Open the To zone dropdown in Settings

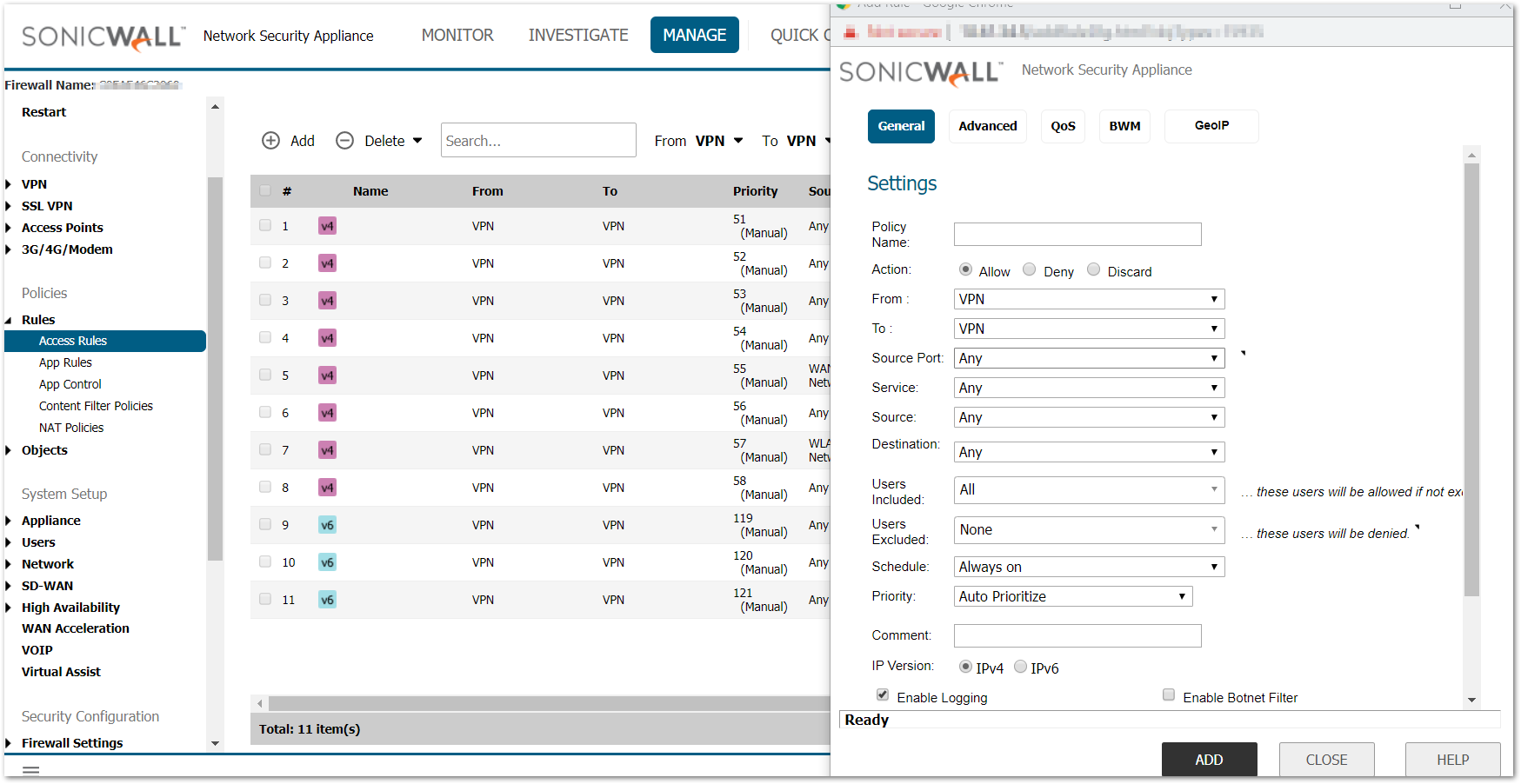[x=1090, y=329]
